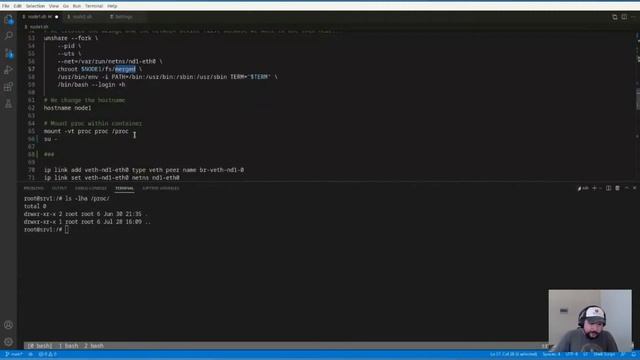Switch to the second shell script tab
Image resolution: width=640 pixels, height=360 pixels.
82,17
